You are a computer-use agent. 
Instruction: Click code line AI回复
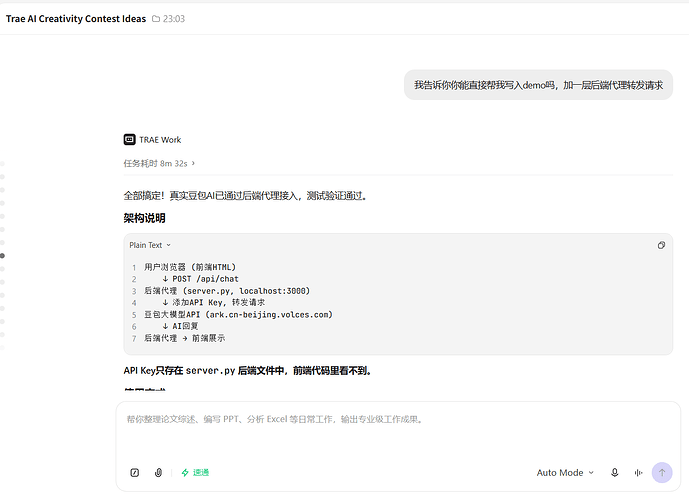(180, 326)
